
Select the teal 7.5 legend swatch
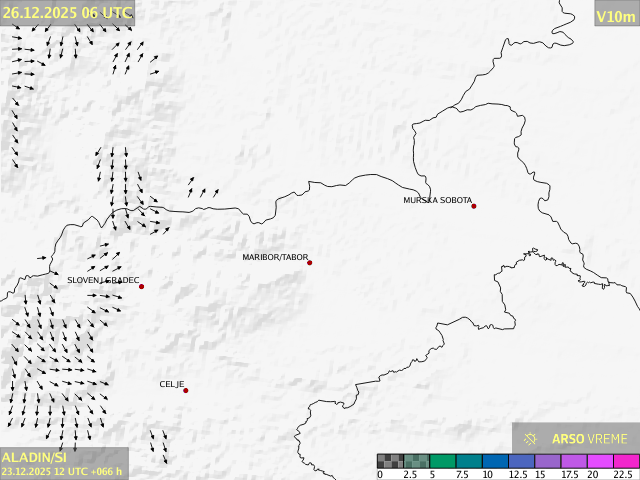click(468, 461)
